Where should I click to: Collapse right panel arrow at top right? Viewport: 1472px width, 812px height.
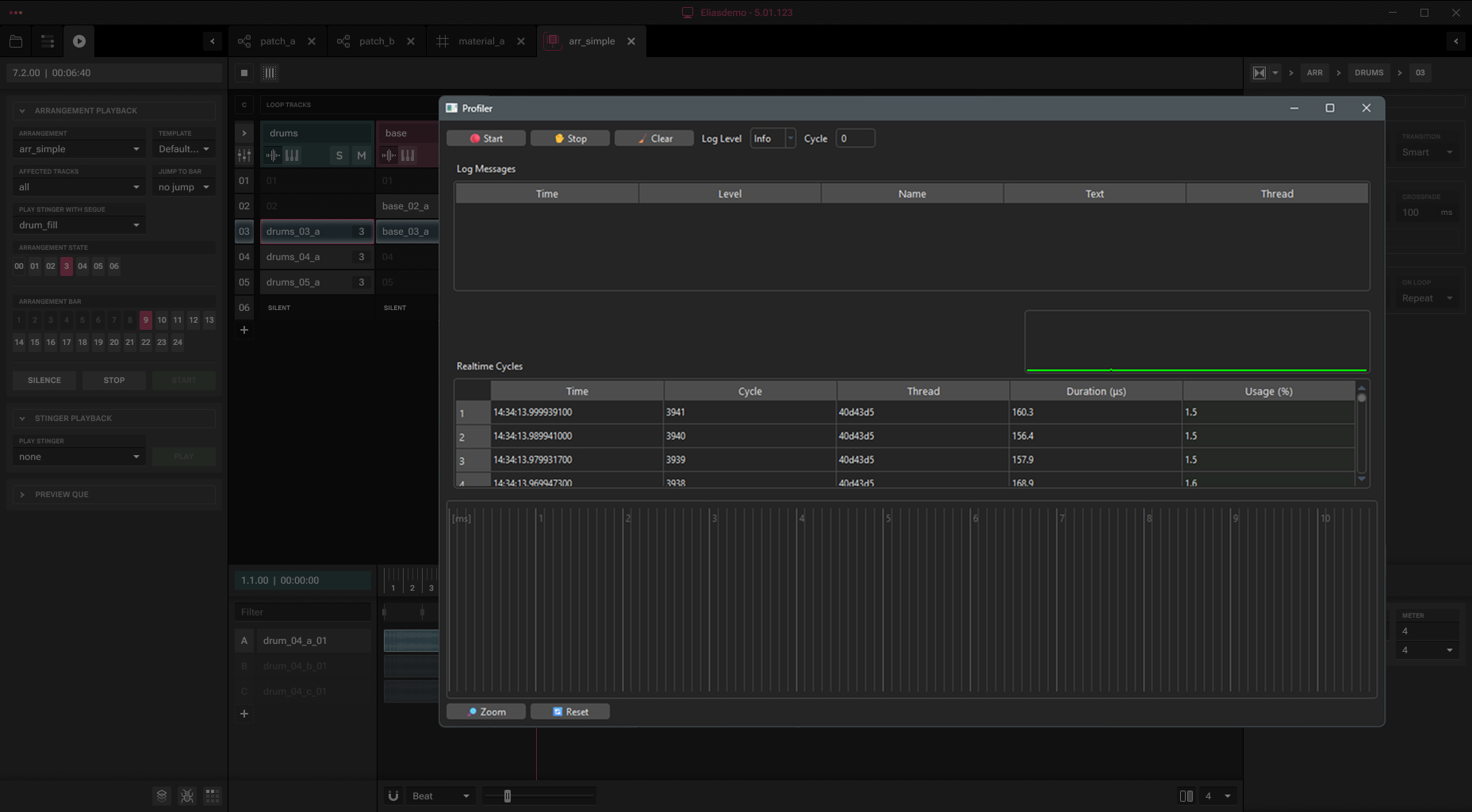pyautogui.click(x=1456, y=41)
